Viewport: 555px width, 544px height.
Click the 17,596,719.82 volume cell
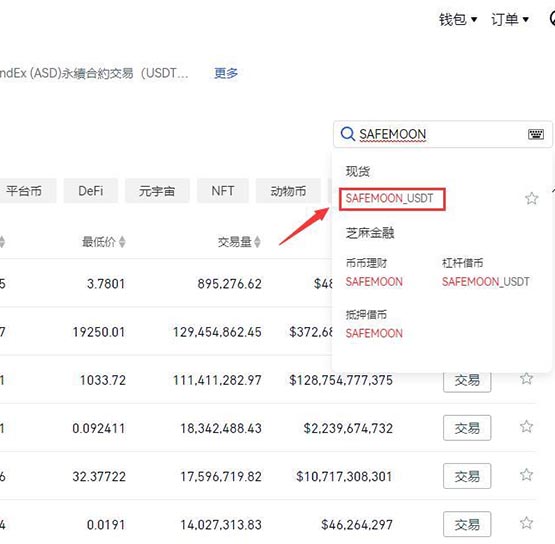coord(221,476)
